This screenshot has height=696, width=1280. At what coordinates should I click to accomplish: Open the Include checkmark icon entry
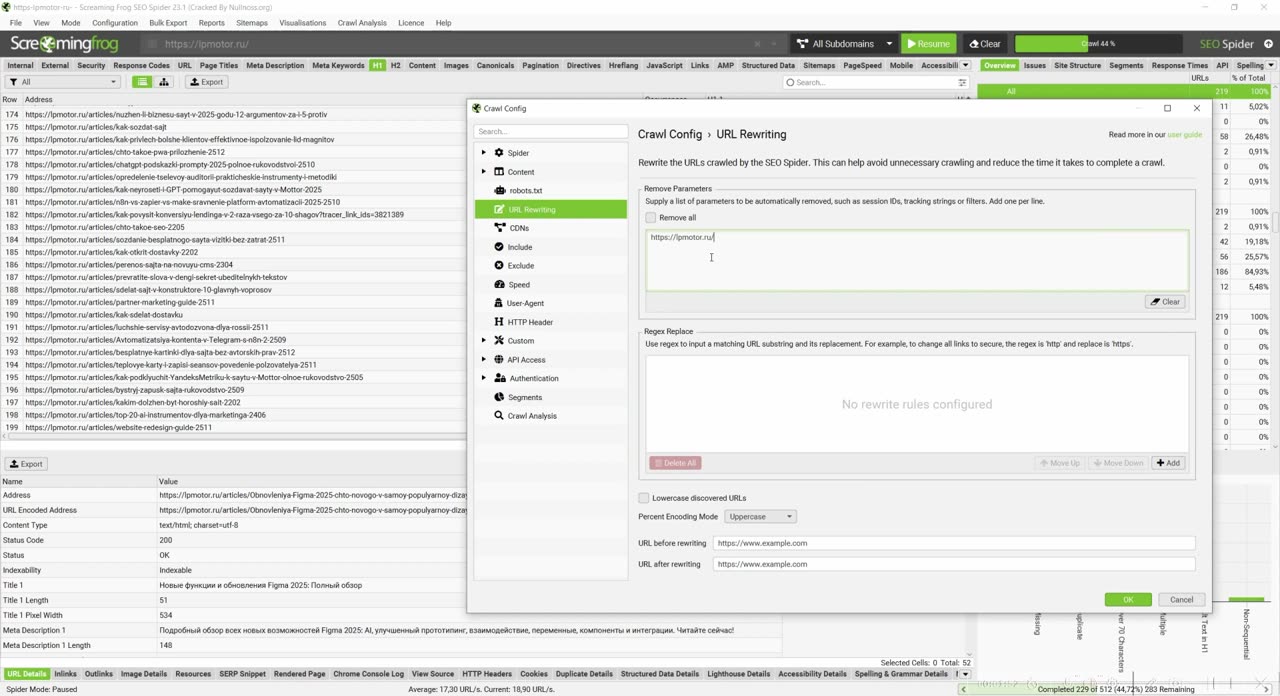(x=499, y=247)
